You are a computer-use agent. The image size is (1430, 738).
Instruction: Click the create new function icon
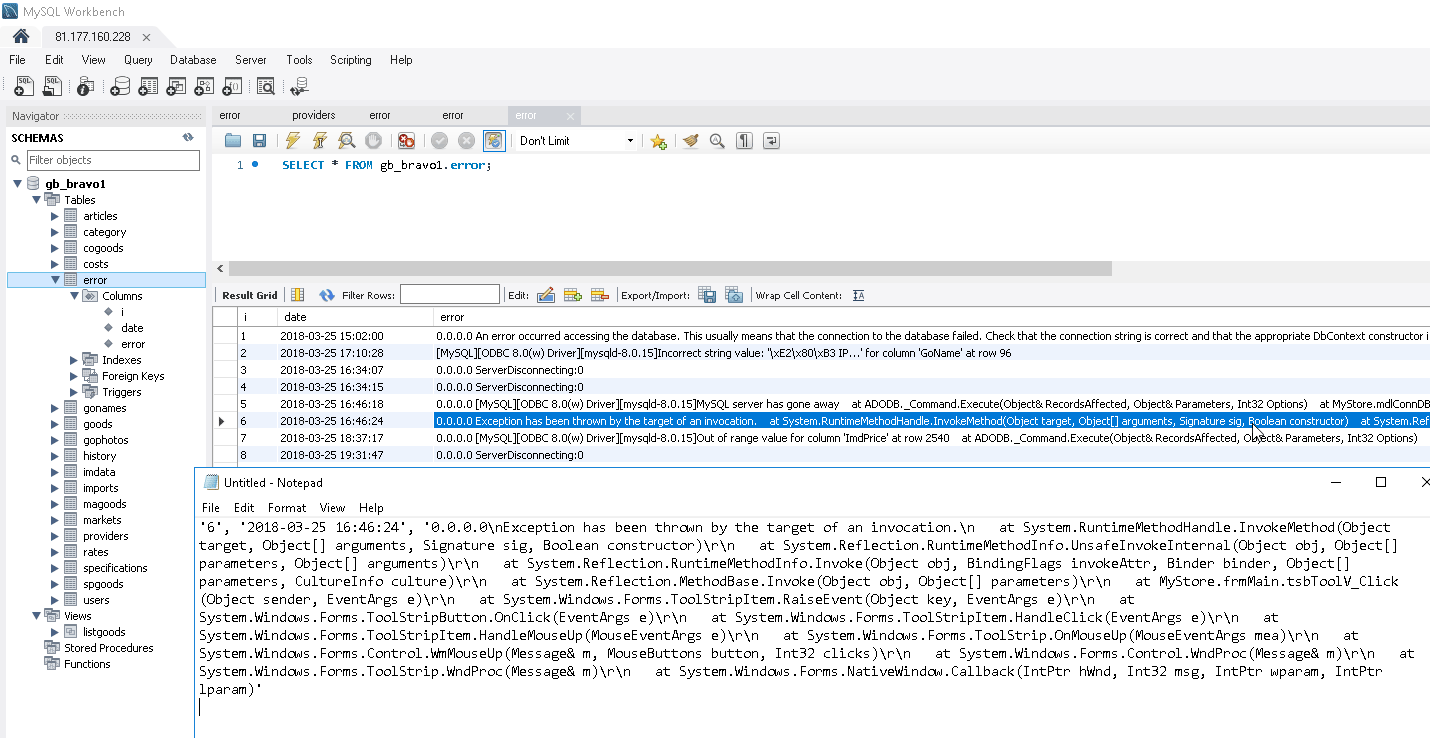(232, 87)
